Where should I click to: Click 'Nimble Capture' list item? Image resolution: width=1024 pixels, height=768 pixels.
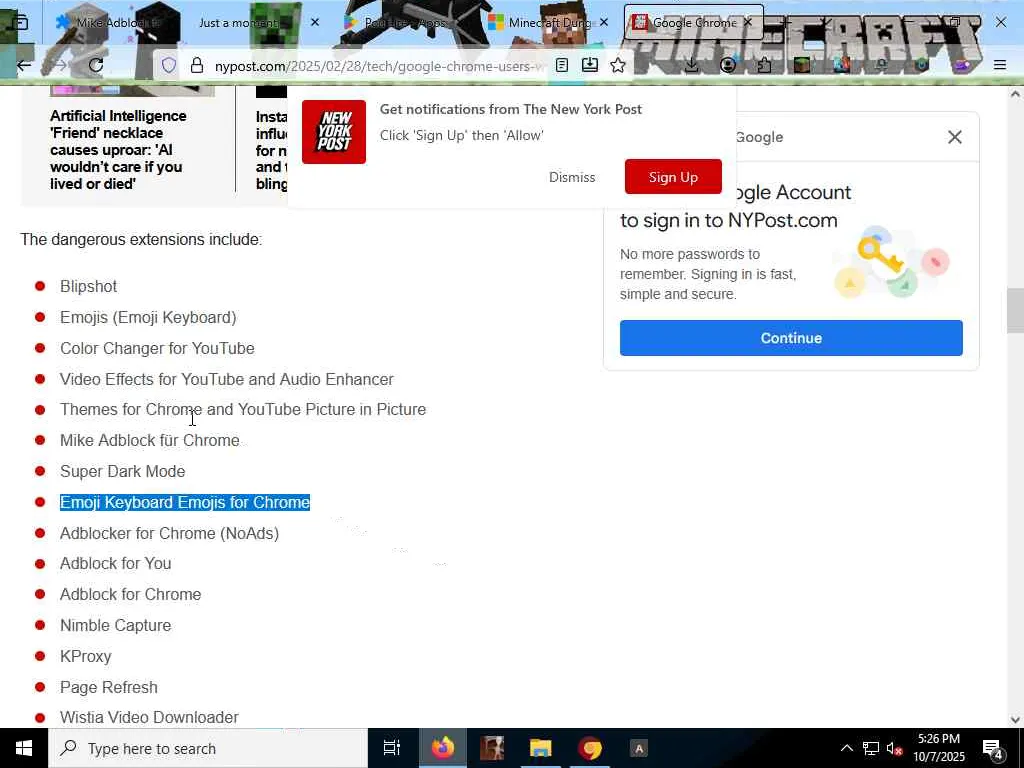[x=116, y=625]
